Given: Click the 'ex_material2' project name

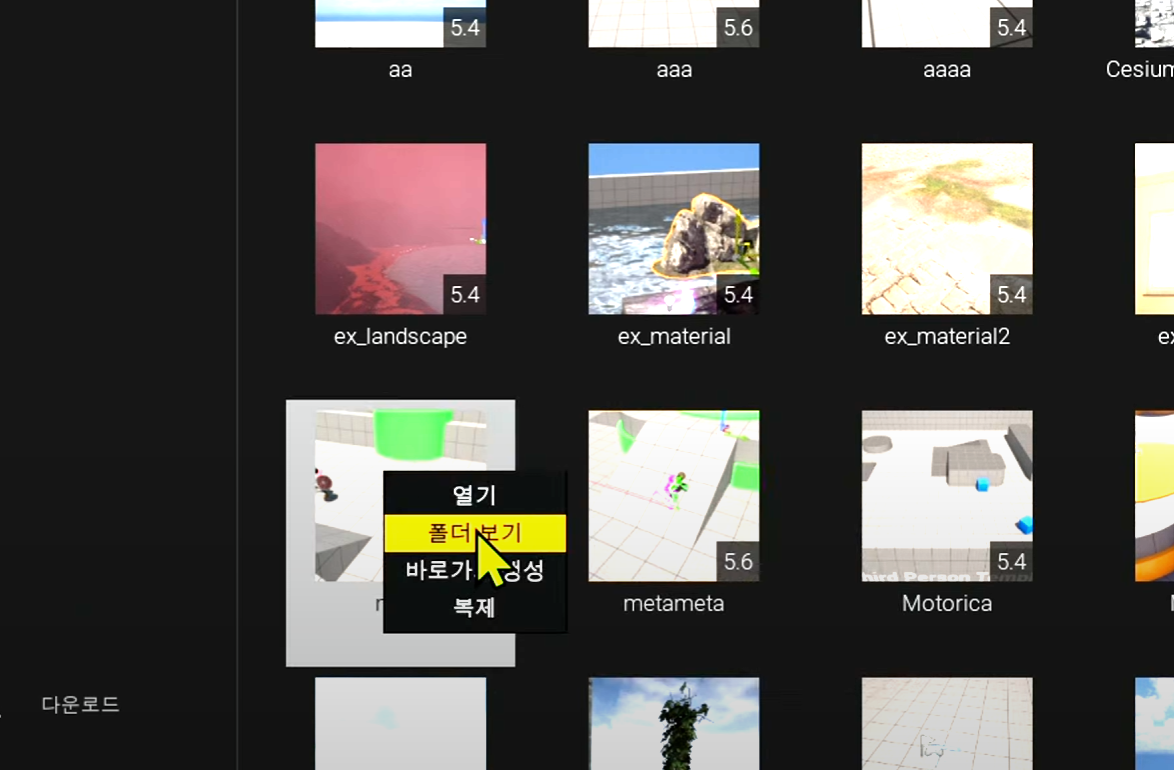Looking at the screenshot, I should click(x=947, y=336).
